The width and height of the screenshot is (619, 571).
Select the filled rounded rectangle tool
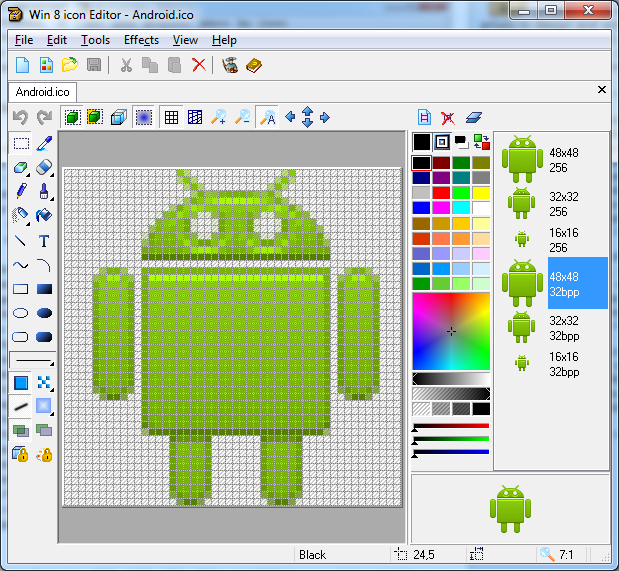point(44,337)
